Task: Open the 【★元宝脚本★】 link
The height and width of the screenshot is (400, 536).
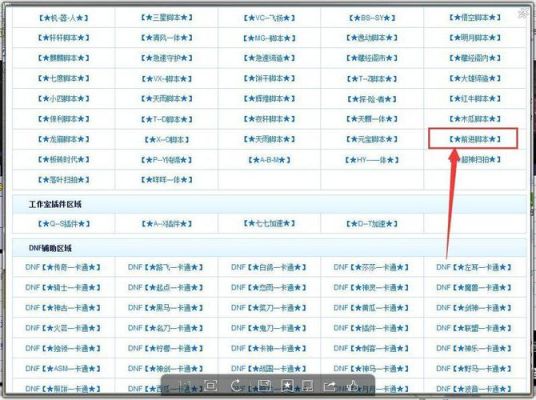Action: tap(372, 139)
